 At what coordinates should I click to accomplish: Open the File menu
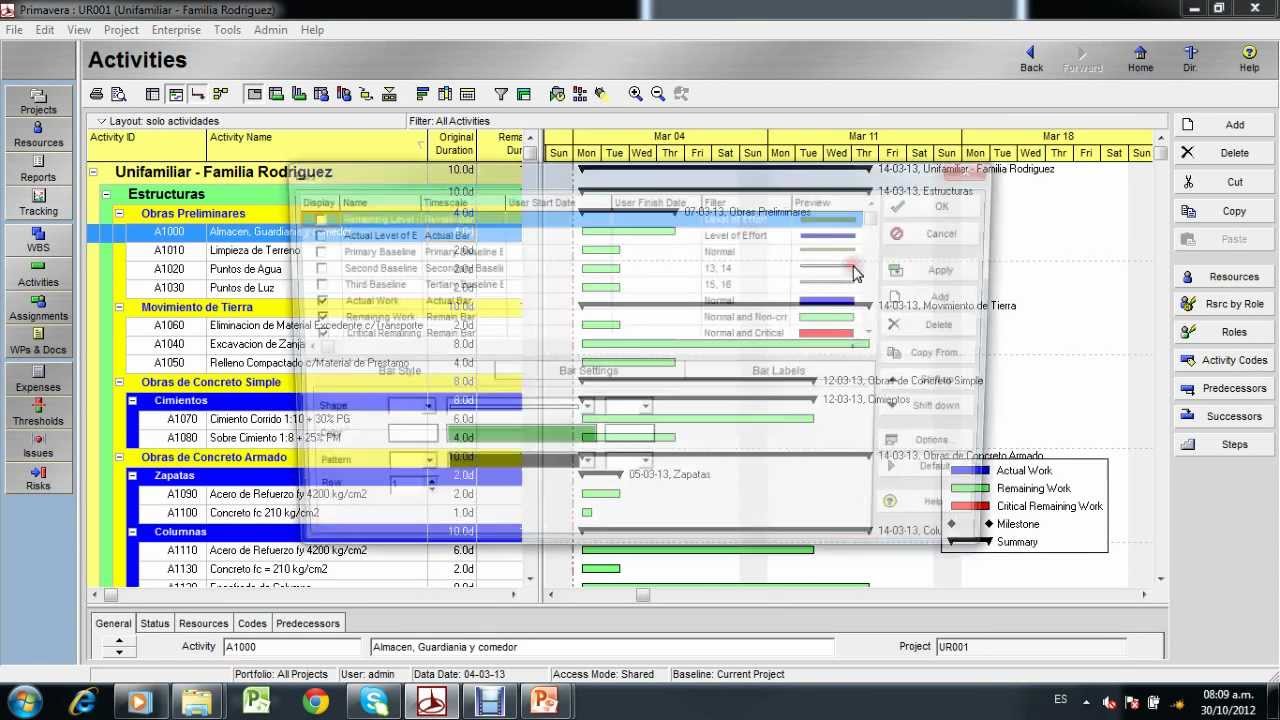coord(14,30)
